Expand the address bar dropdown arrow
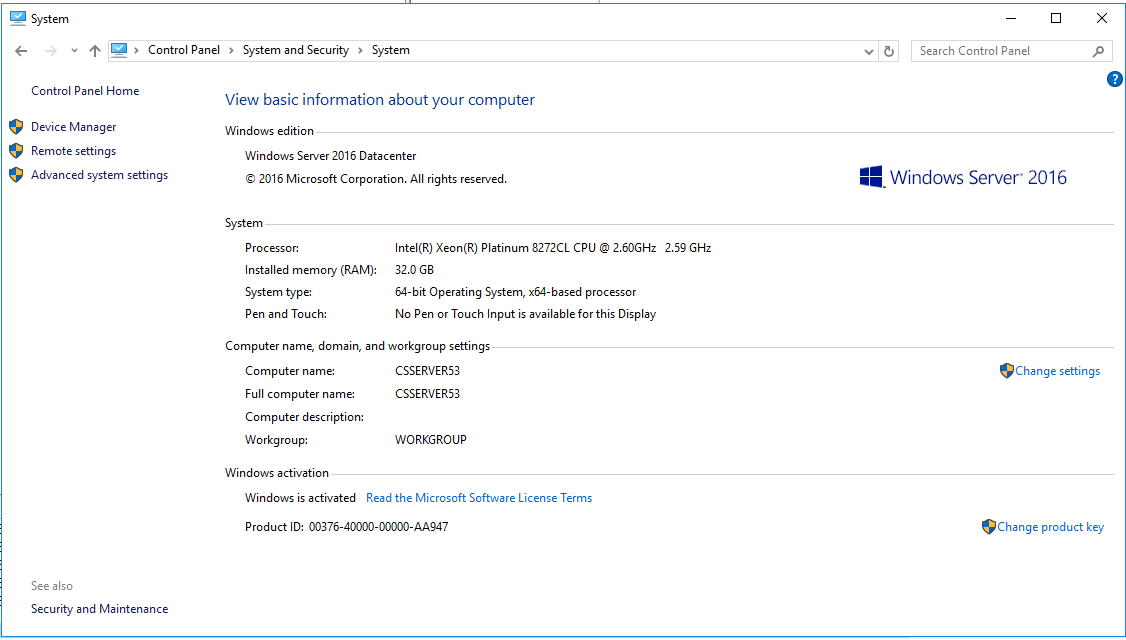The image size is (1126, 640). point(868,50)
